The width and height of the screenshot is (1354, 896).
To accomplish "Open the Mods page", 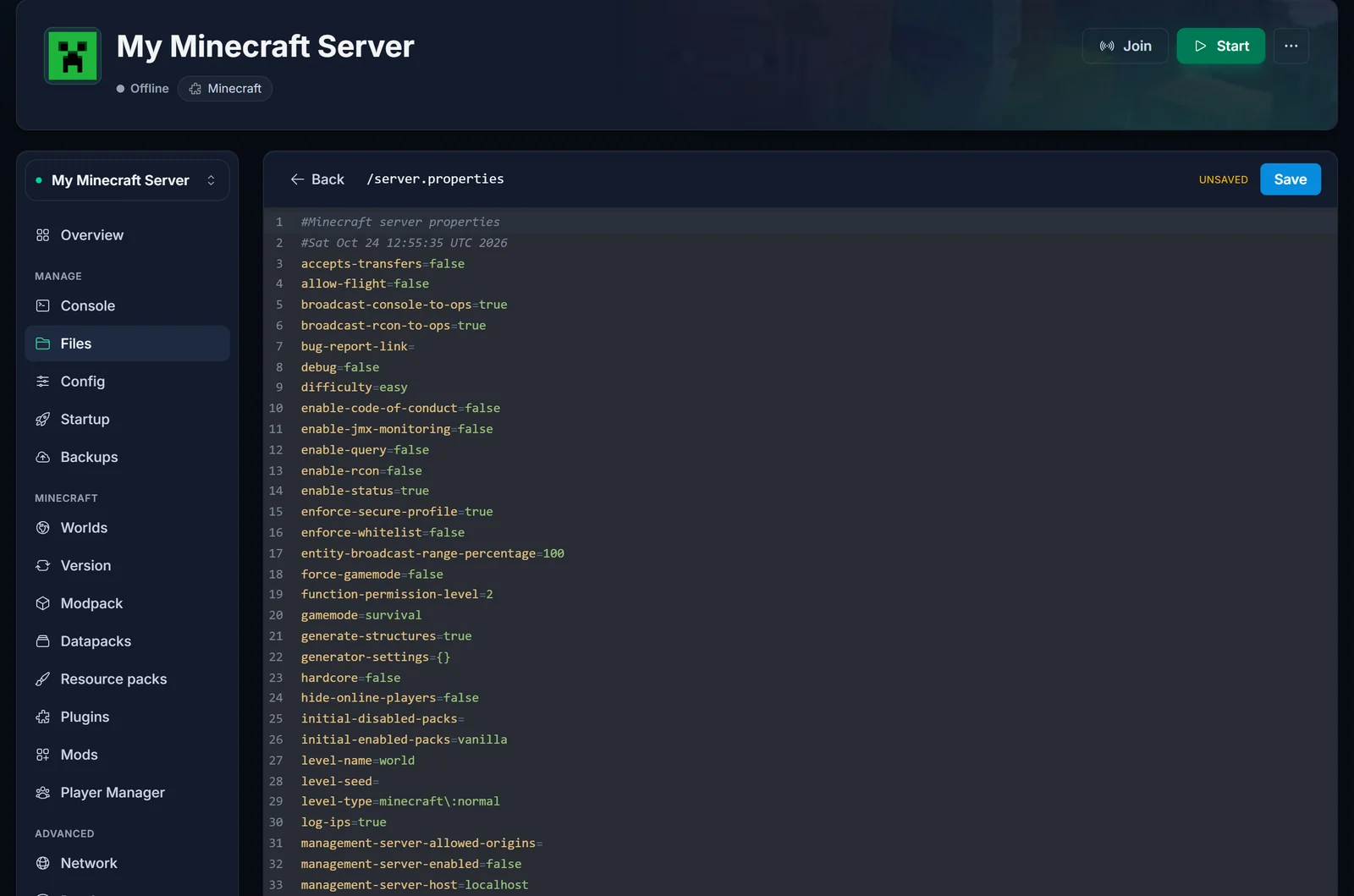I will click(x=127, y=755).
